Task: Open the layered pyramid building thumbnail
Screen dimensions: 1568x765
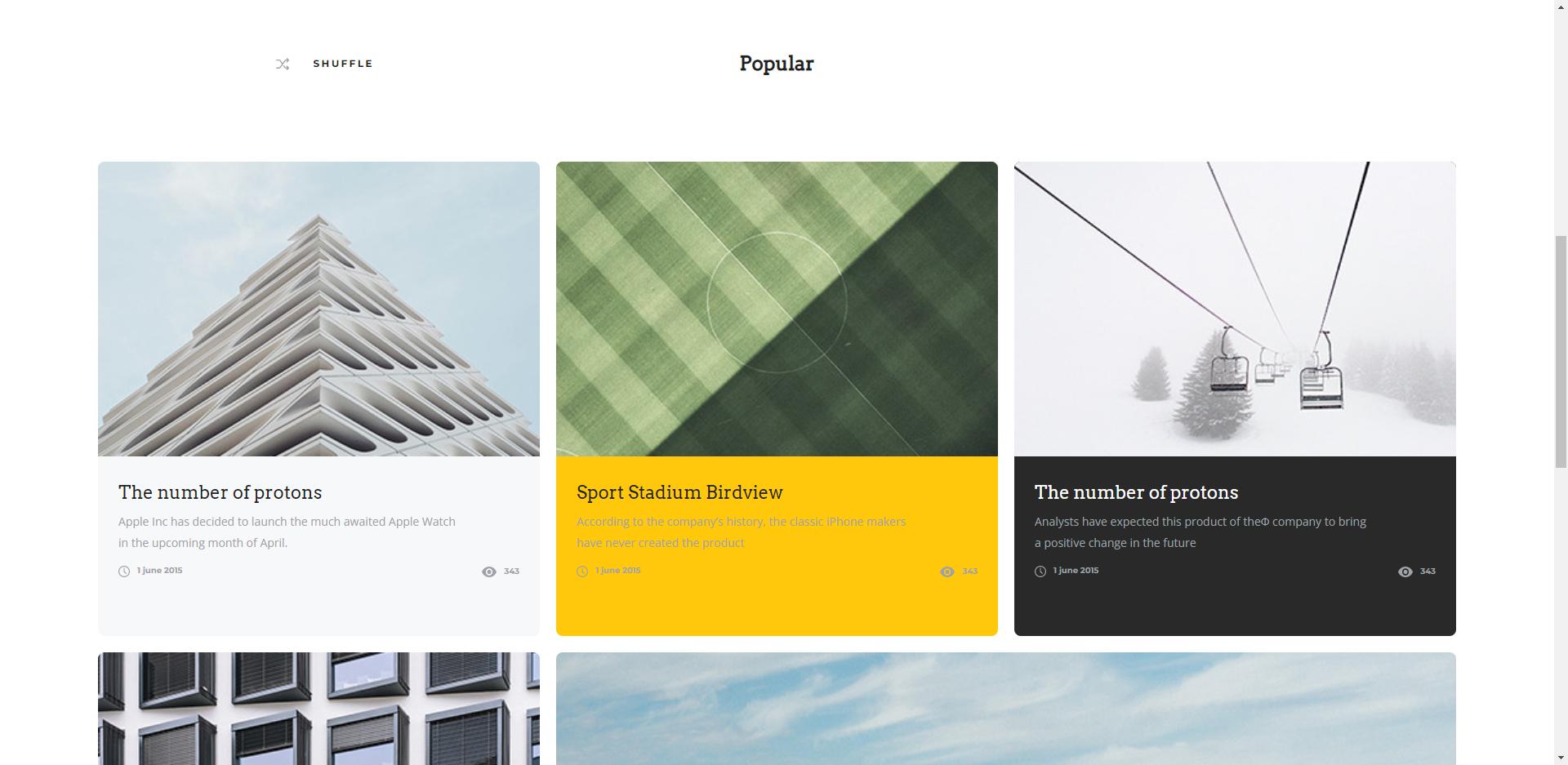Action: click(x=318, y=309)
